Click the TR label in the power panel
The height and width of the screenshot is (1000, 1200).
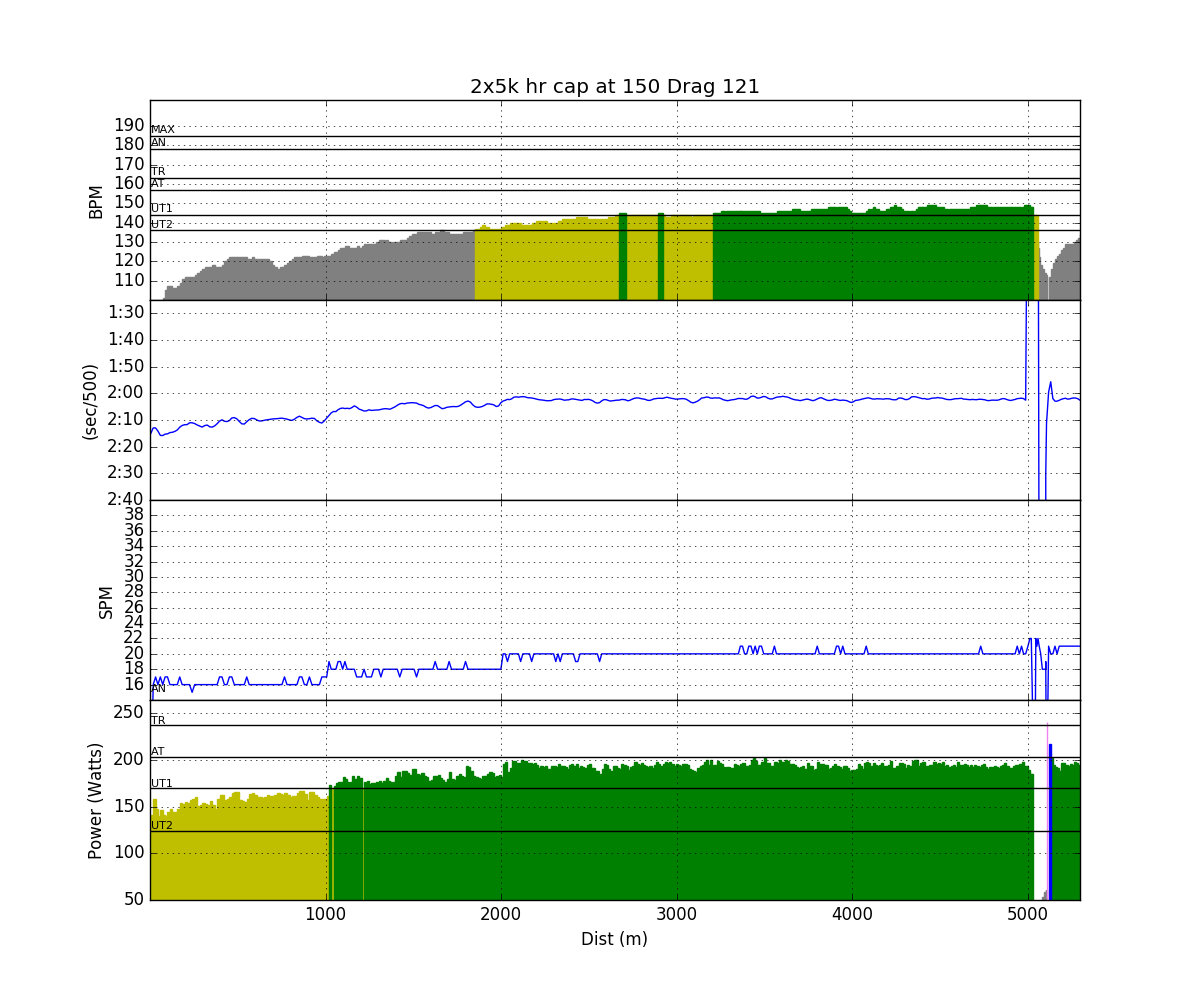click(x=158, y=720)
